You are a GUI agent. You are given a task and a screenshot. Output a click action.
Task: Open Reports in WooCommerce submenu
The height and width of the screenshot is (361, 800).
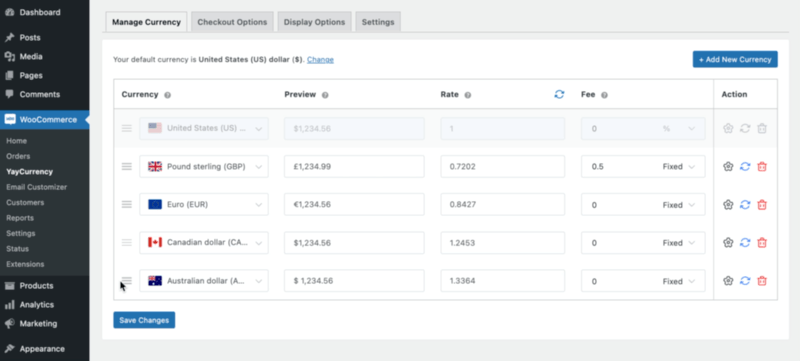point(20,218)
